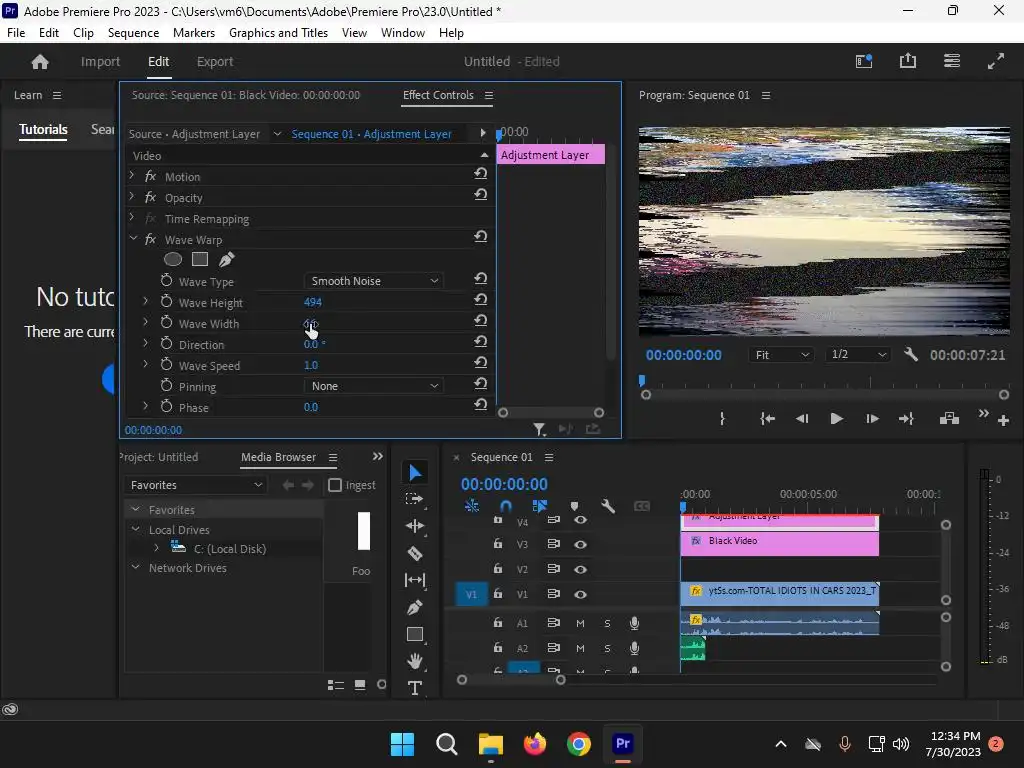Image resolution: width=1024 pixels, height=768 pixels.
Task: Open Premiere Pro in Windows taskbar
Action: point(622,743)
